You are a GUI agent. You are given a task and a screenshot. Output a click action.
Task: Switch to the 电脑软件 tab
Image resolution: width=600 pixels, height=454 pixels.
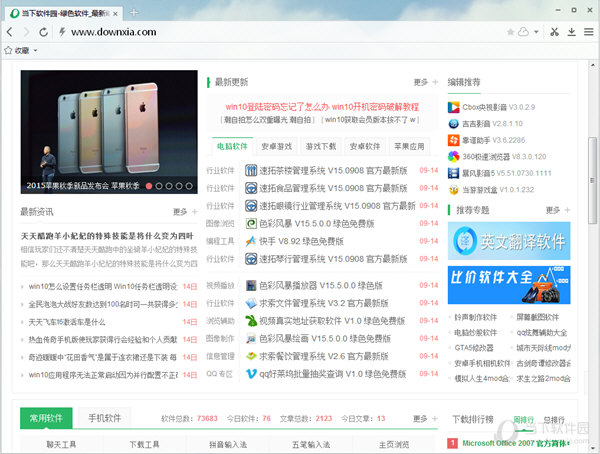pyautogui.click(x=232, y=146)
